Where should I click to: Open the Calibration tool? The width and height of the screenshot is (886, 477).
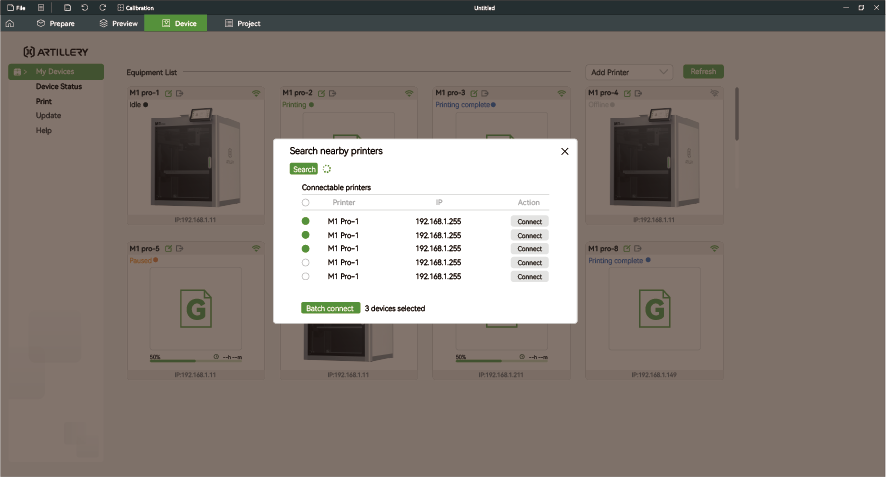coord(136,8)
